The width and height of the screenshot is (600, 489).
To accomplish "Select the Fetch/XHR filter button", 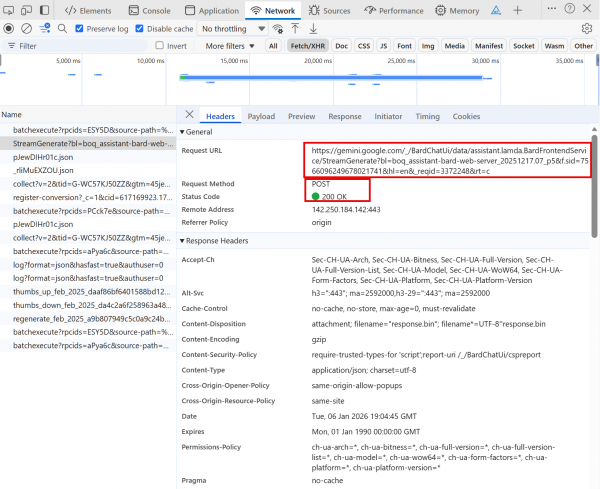I will [306, 46].
